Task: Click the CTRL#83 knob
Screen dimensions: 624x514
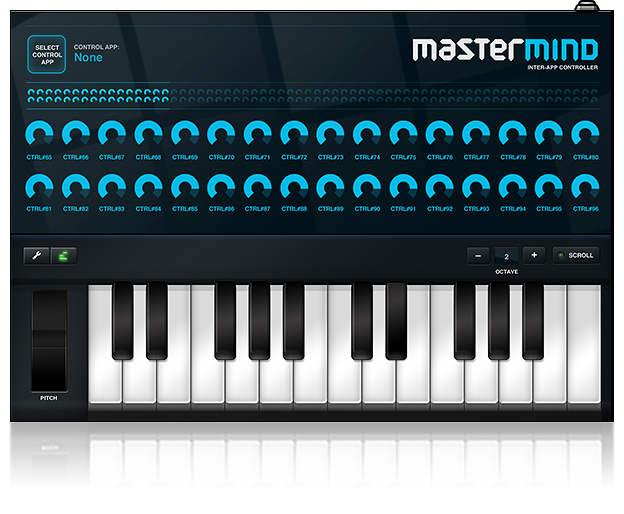Action: point(112,186)
